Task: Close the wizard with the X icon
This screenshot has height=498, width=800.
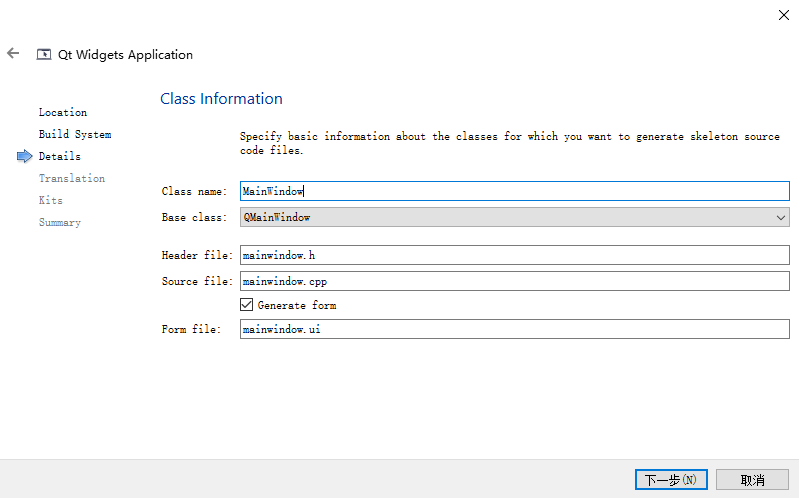Action: point(784,15)
